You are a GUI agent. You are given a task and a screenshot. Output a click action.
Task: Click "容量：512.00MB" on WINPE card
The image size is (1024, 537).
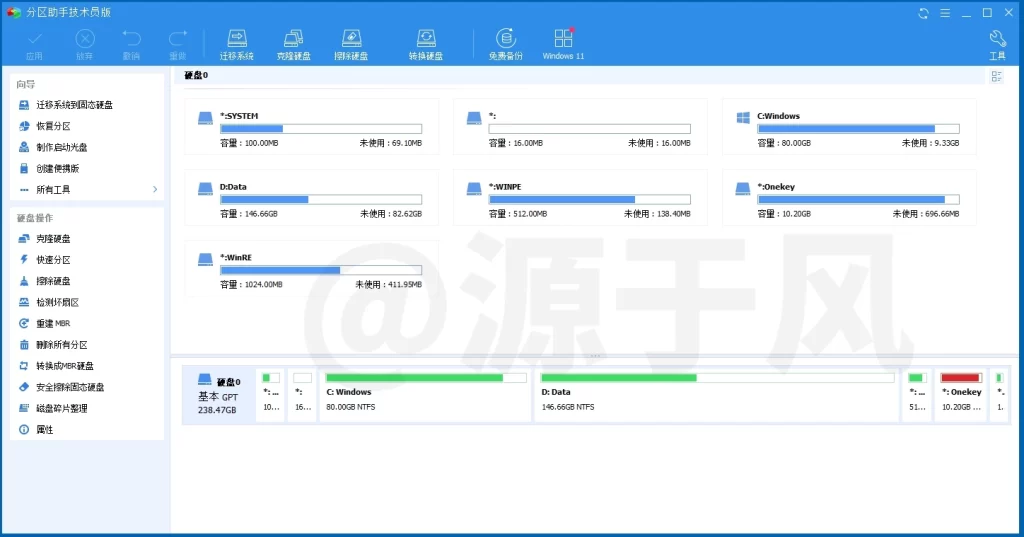[x=518, y=214]
